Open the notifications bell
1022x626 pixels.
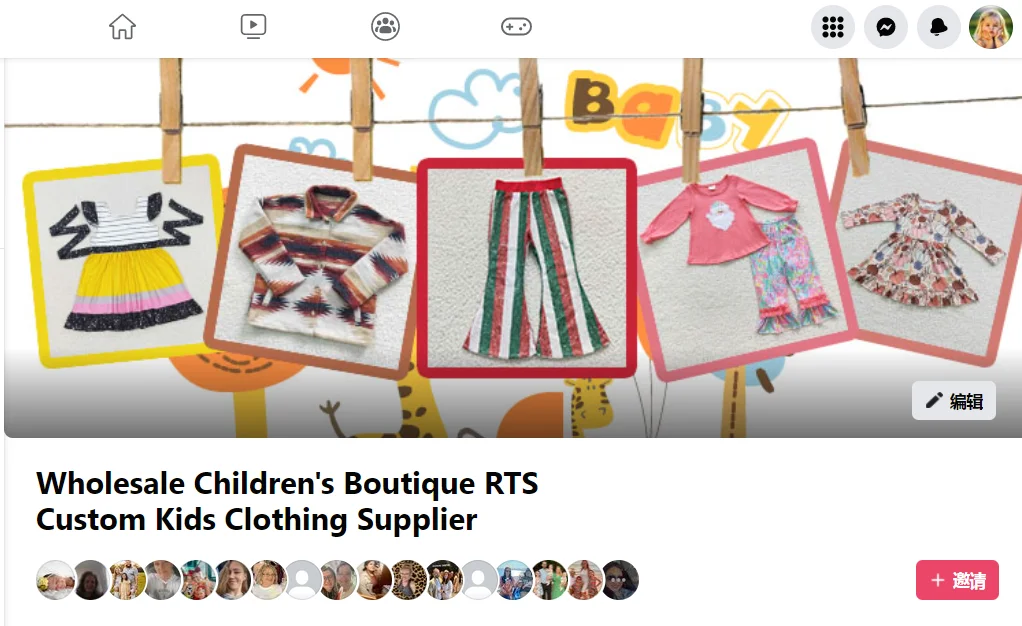click(x=939, y=27)
